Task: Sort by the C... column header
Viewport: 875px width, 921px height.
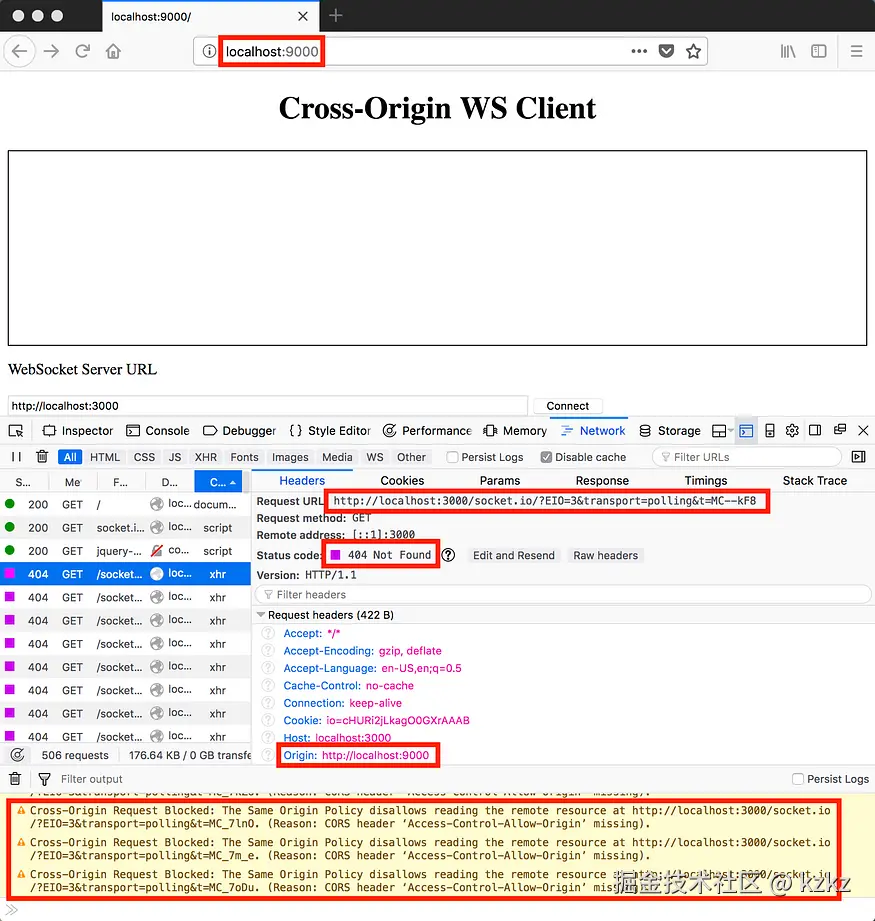Action: click(x=218, y=482)
